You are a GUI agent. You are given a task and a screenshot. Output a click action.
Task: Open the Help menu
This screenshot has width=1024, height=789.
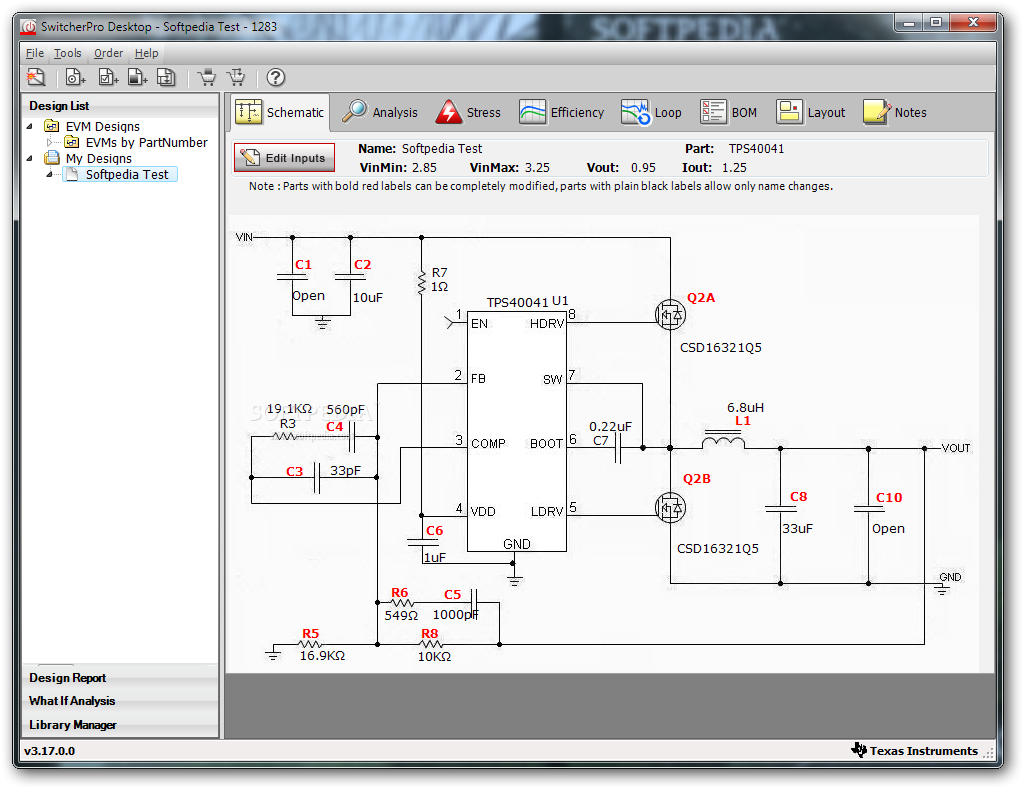146,53
